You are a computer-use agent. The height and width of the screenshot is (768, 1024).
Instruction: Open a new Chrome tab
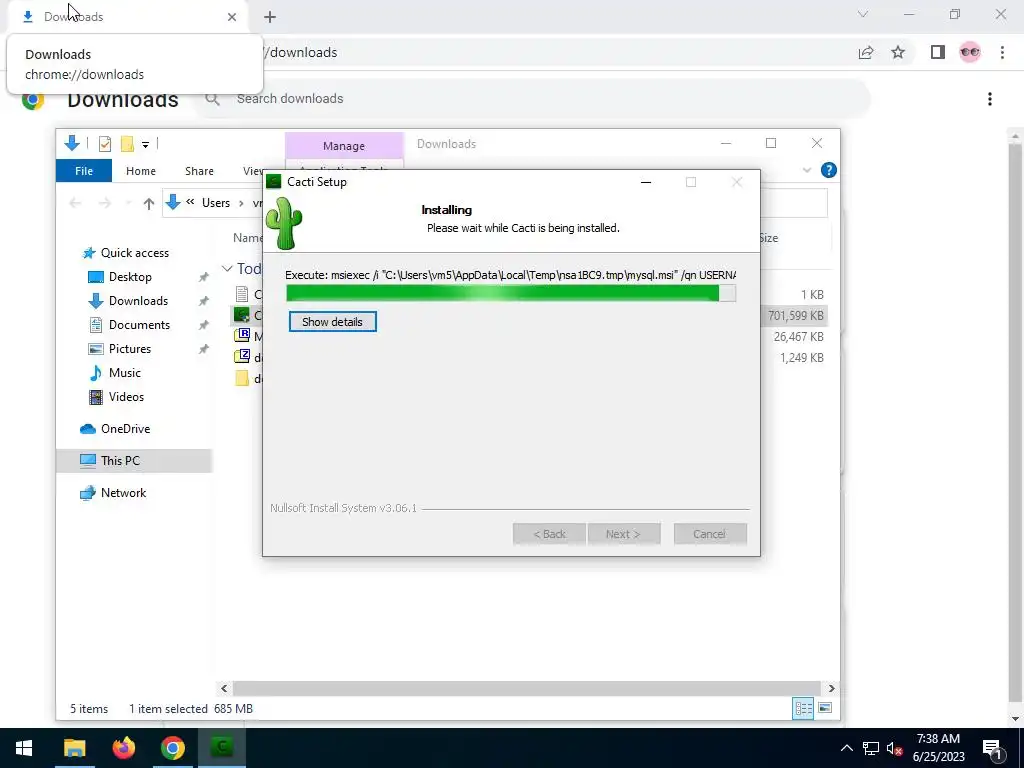pos(270,17)
